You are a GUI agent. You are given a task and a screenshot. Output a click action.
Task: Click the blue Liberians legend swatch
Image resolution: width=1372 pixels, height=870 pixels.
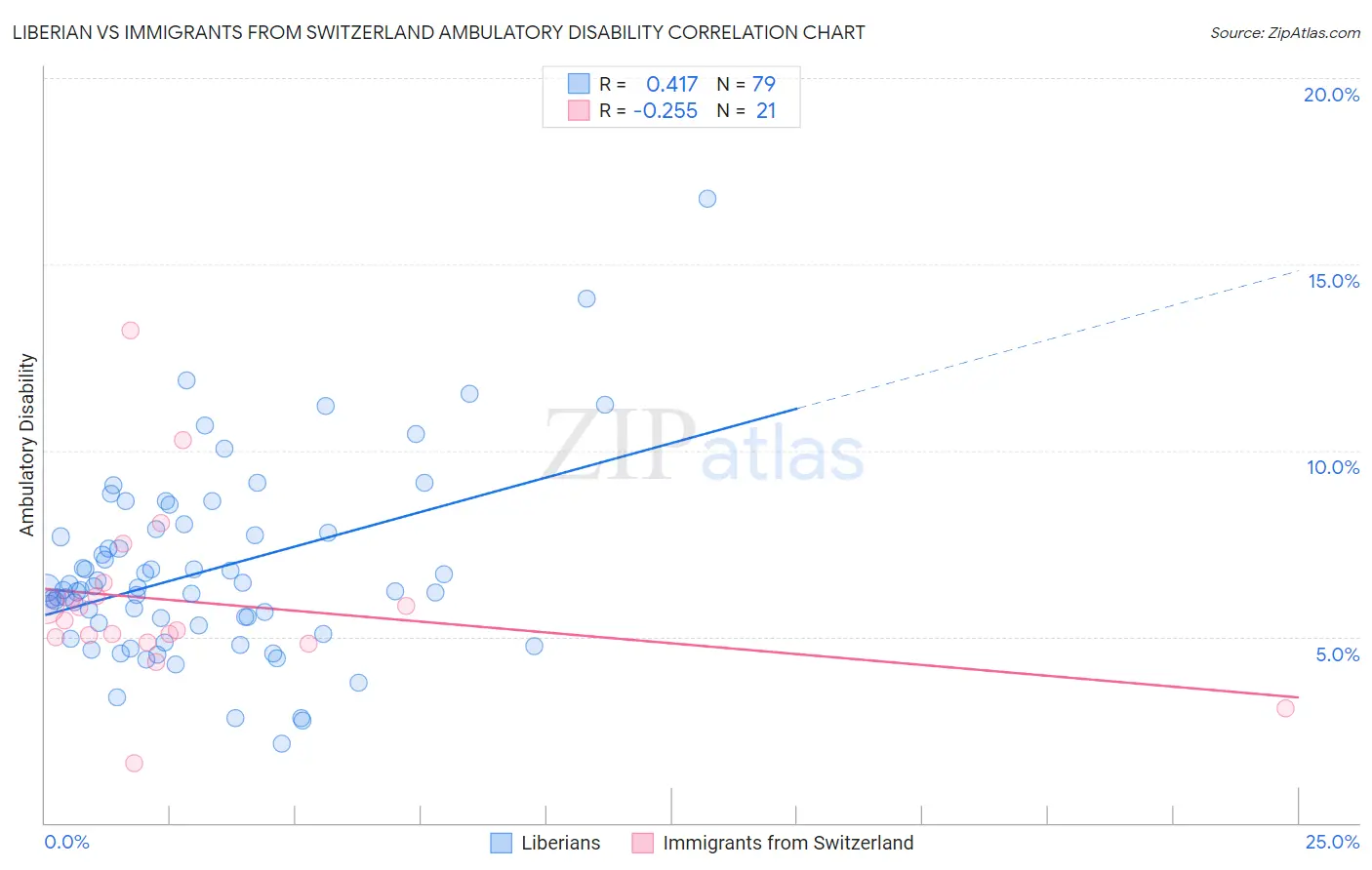point(501,843)
